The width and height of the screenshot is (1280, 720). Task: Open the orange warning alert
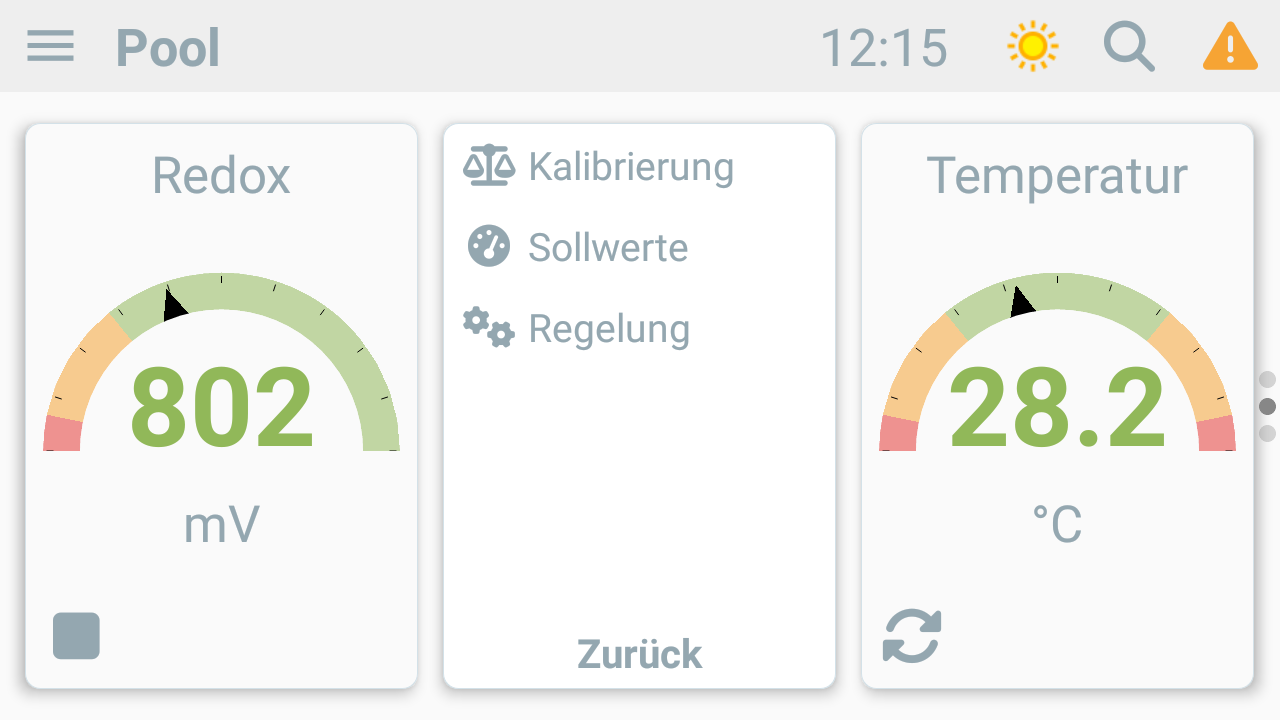[x=1230, y=46]
